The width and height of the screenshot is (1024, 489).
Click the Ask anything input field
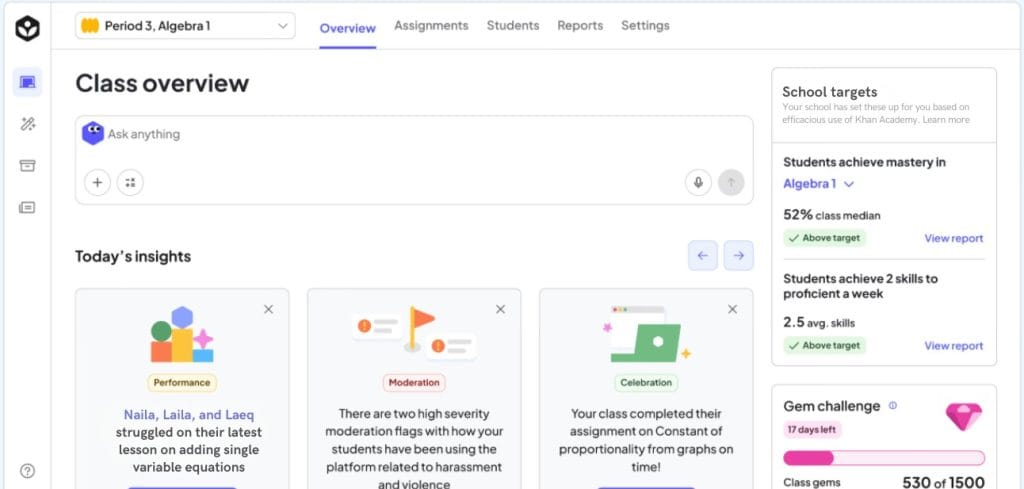tap(414, 160)
